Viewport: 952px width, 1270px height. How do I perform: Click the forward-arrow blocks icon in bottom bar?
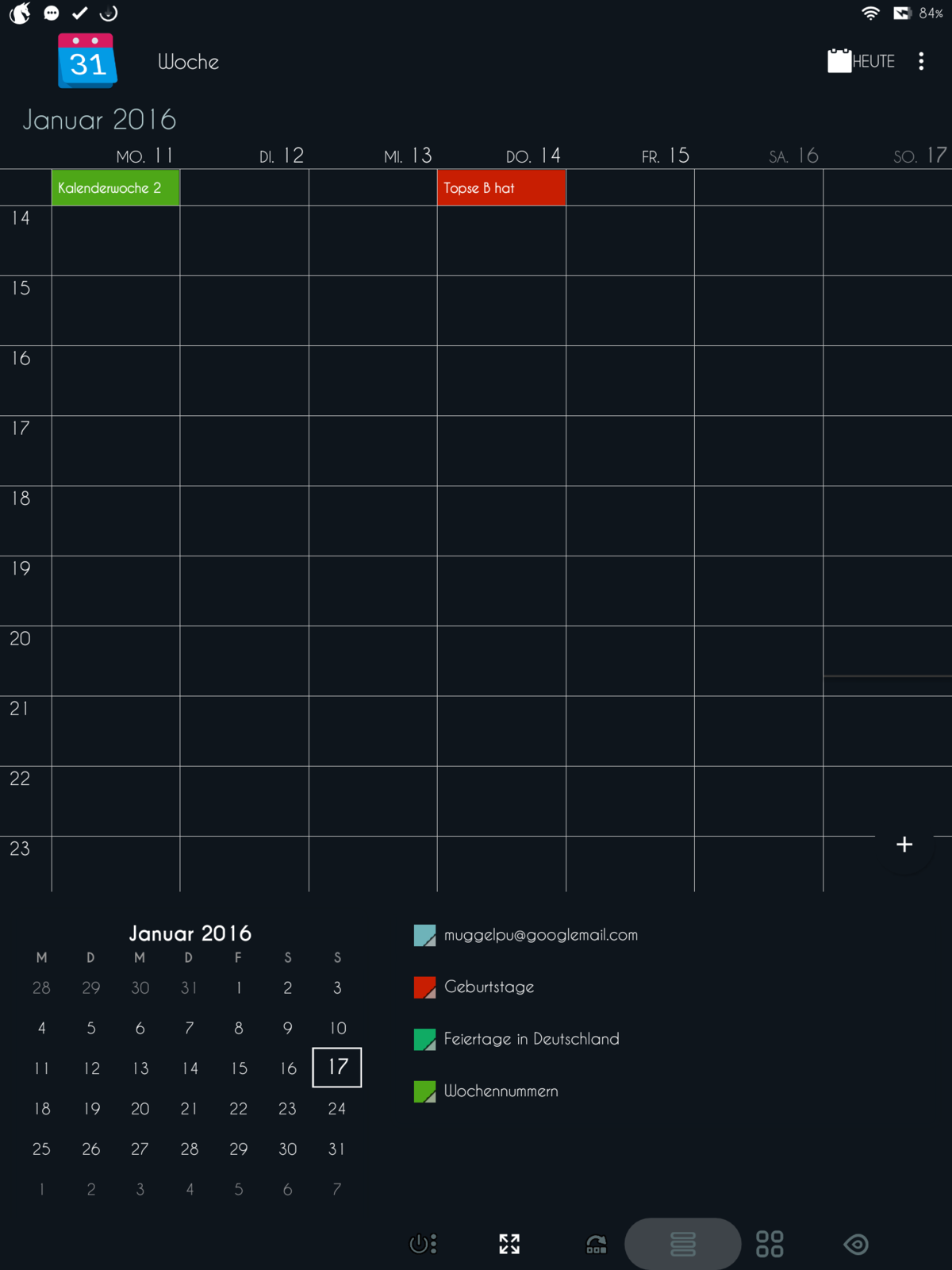coord(597,1244)
